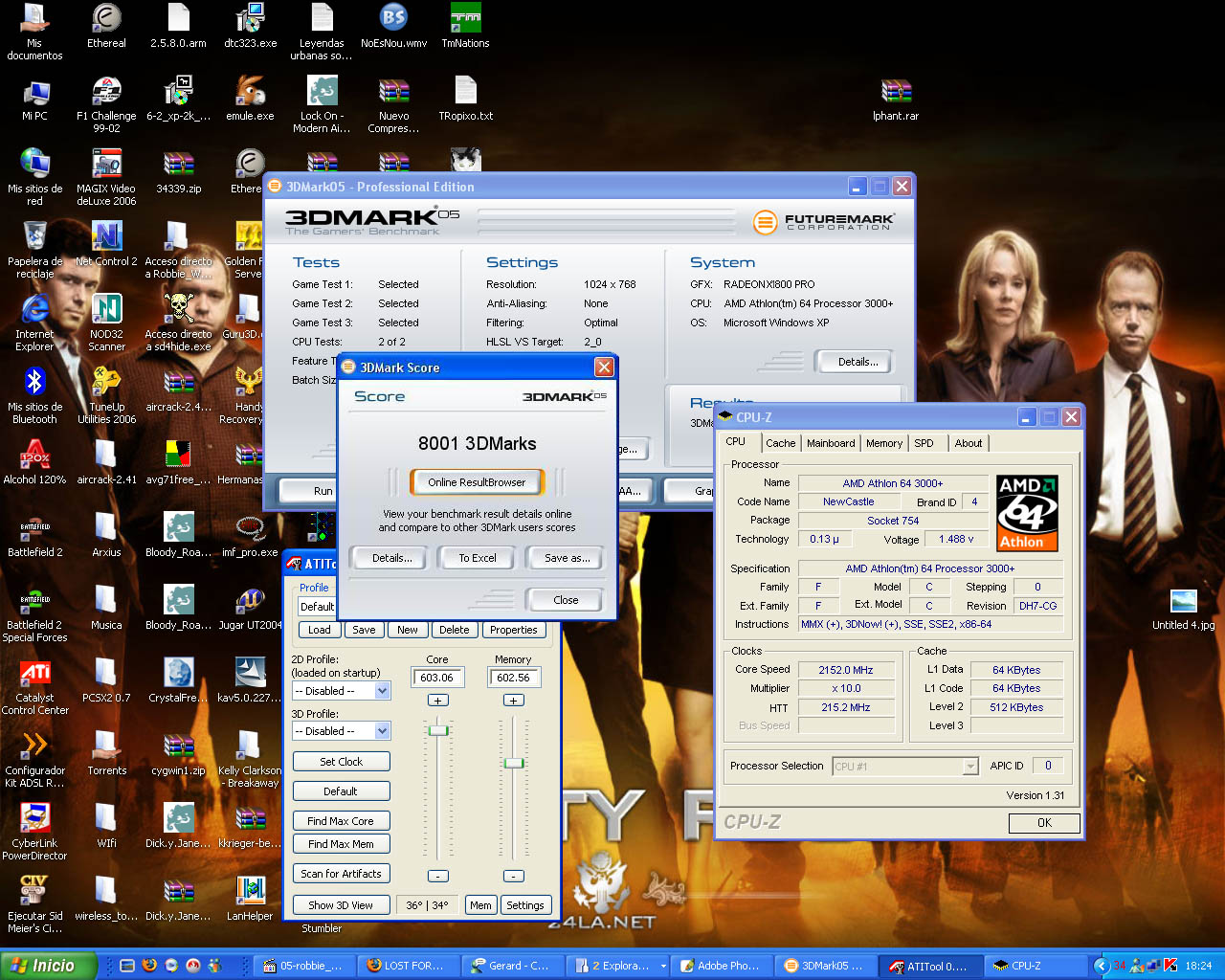Image resolution: width=1225 pixels, height=980 pixels.
Task: Select the Untitled 4.jpg desktop file
Action: click(1183, 602)
